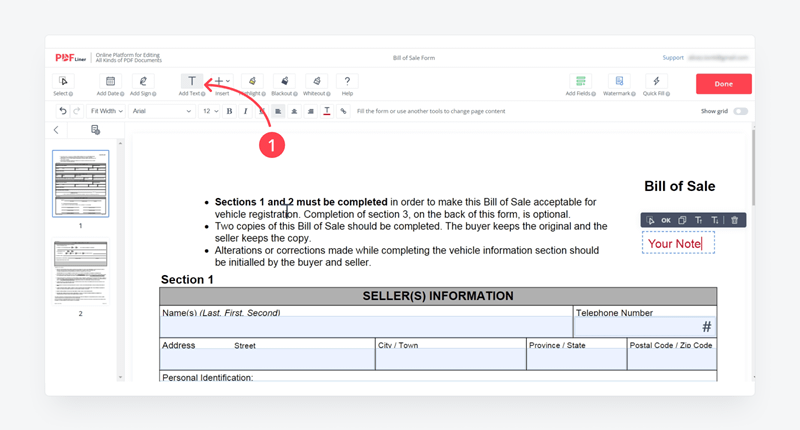Open Help from the toolbar
Viewport: 800px width, 430px height.
coord(347,82)
